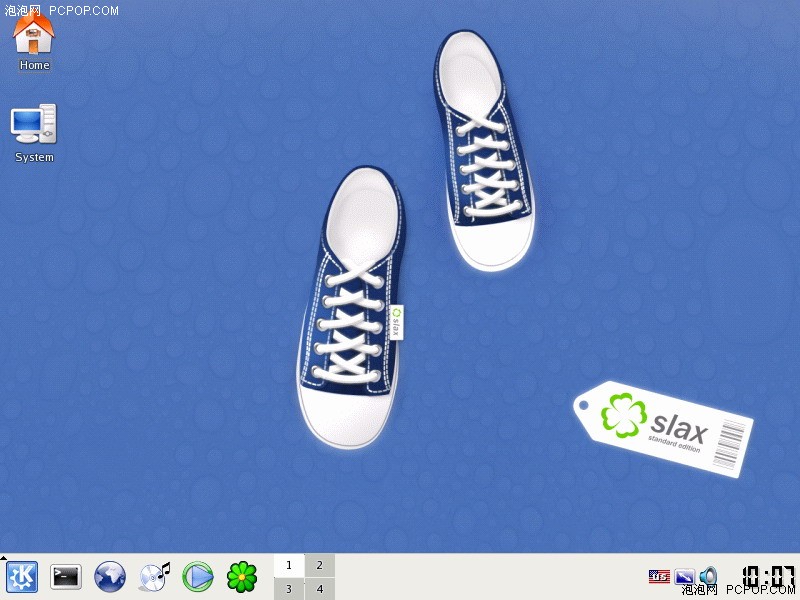Open the display resize tray icon
The height and width of the screenshot is (600, 800).
click(x=685, y=577)
